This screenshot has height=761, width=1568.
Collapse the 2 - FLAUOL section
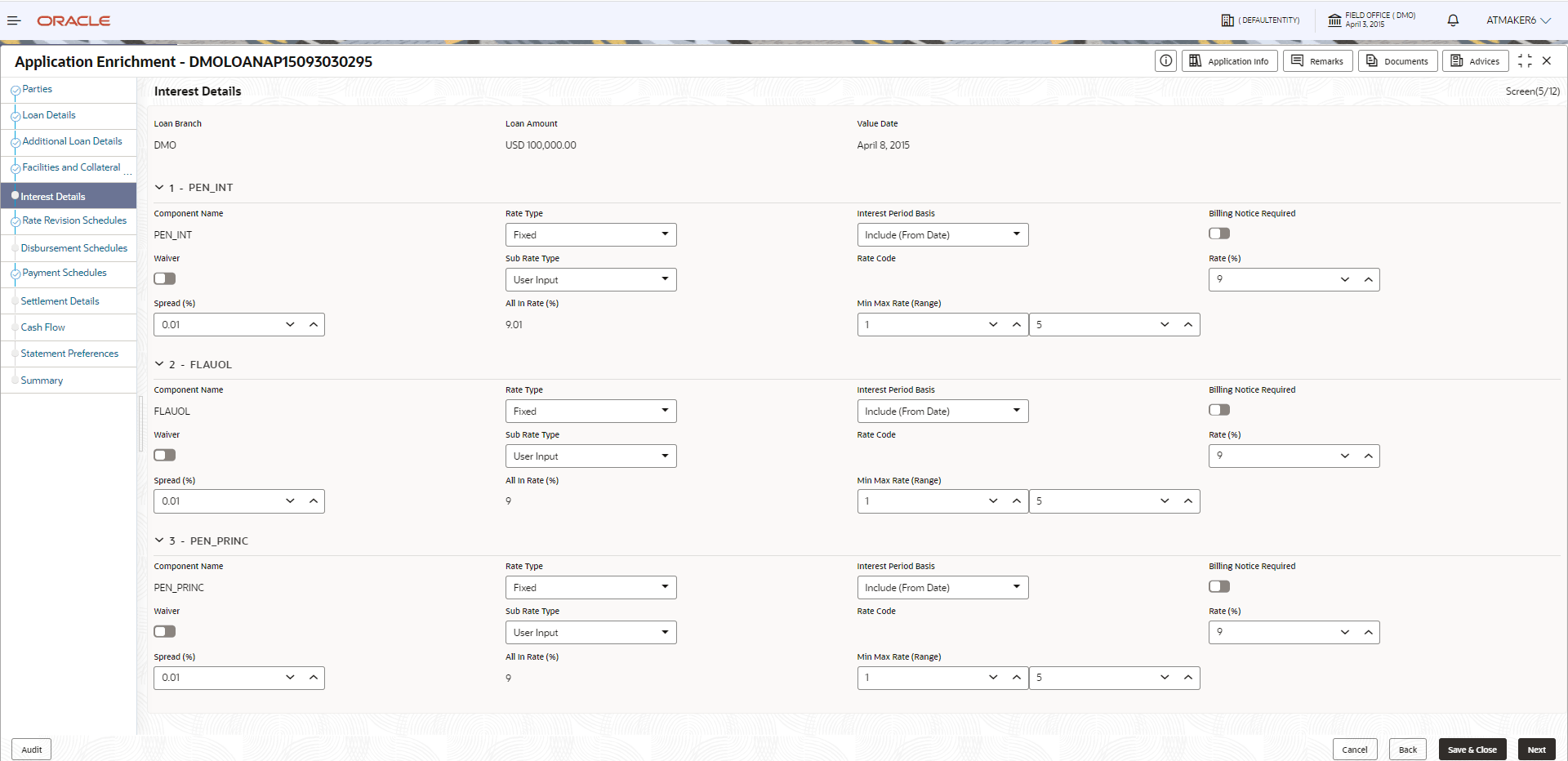tap(159, 364)
